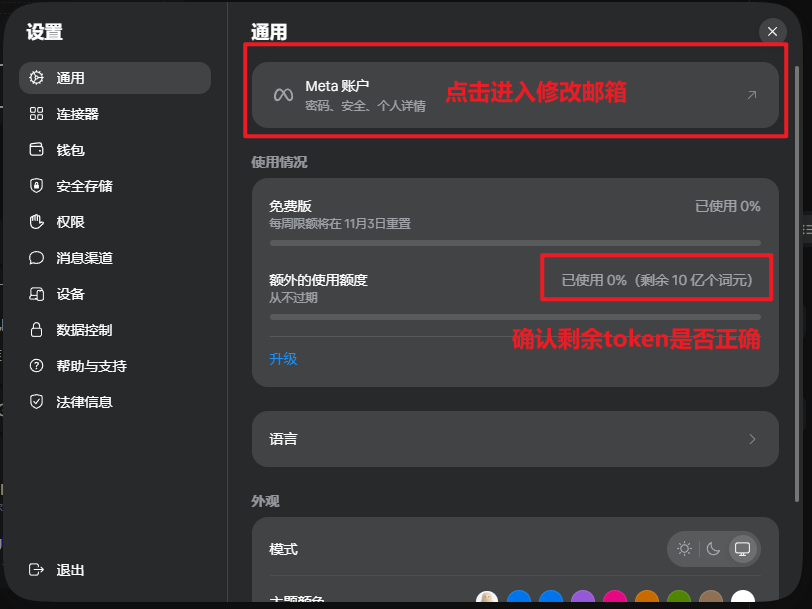Close the settings dialog with the X
Screen dimensions: 812x609
pyautogui.click(x=772, y=32)
